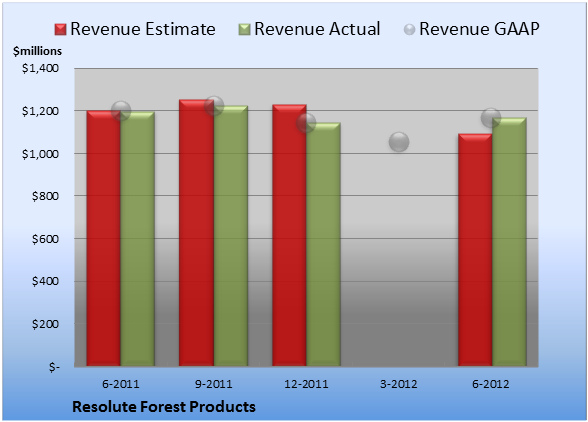Select the green actual bar for 6-2012
The image size is (588, 422).
point(509,242)
